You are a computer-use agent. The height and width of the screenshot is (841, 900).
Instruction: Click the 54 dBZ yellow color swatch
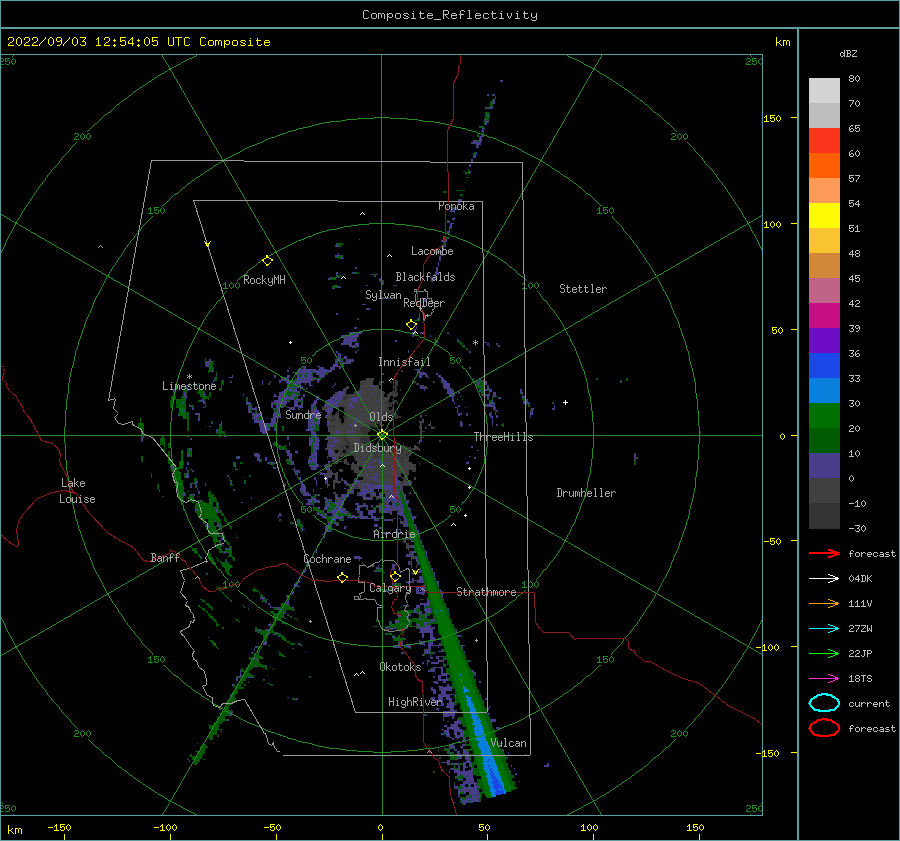824,216
